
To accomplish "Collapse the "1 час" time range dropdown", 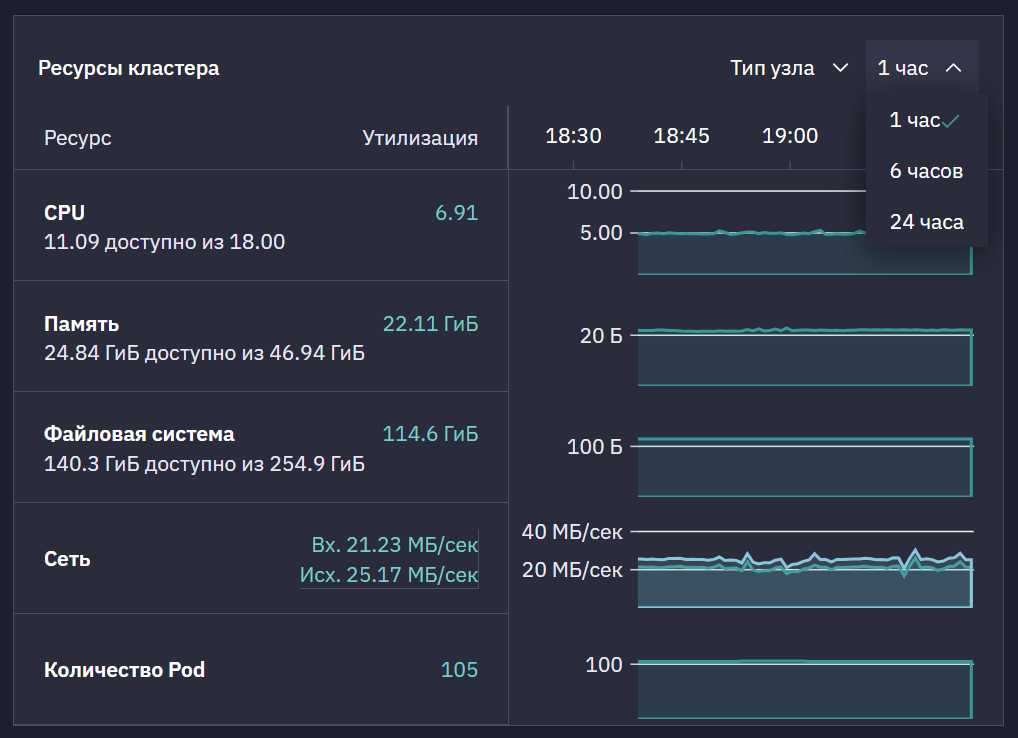I will tap(922, 68).
